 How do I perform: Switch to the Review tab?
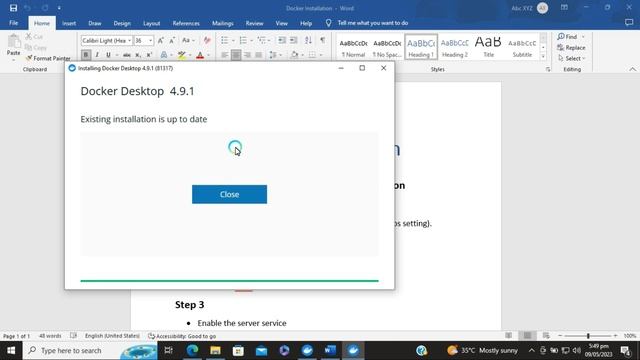click(254, 23)
